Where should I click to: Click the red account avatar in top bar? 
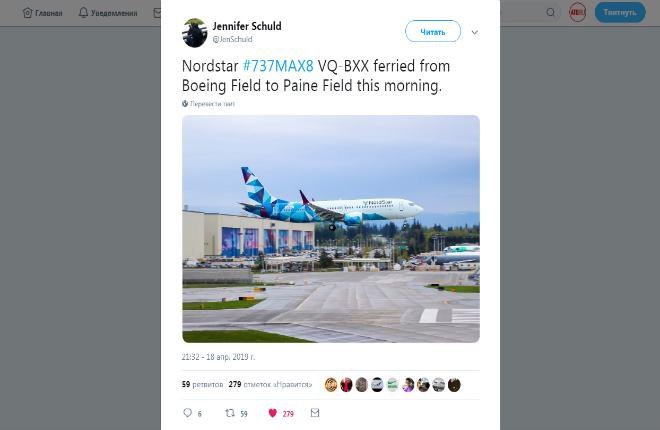tap(577, 13)
